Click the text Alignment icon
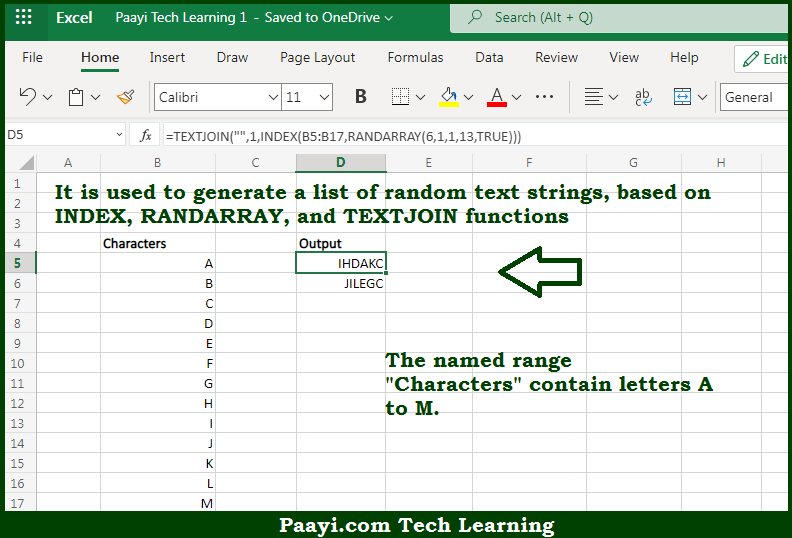The height and width of the screenshot is (538, 792). tap(593, 96)
